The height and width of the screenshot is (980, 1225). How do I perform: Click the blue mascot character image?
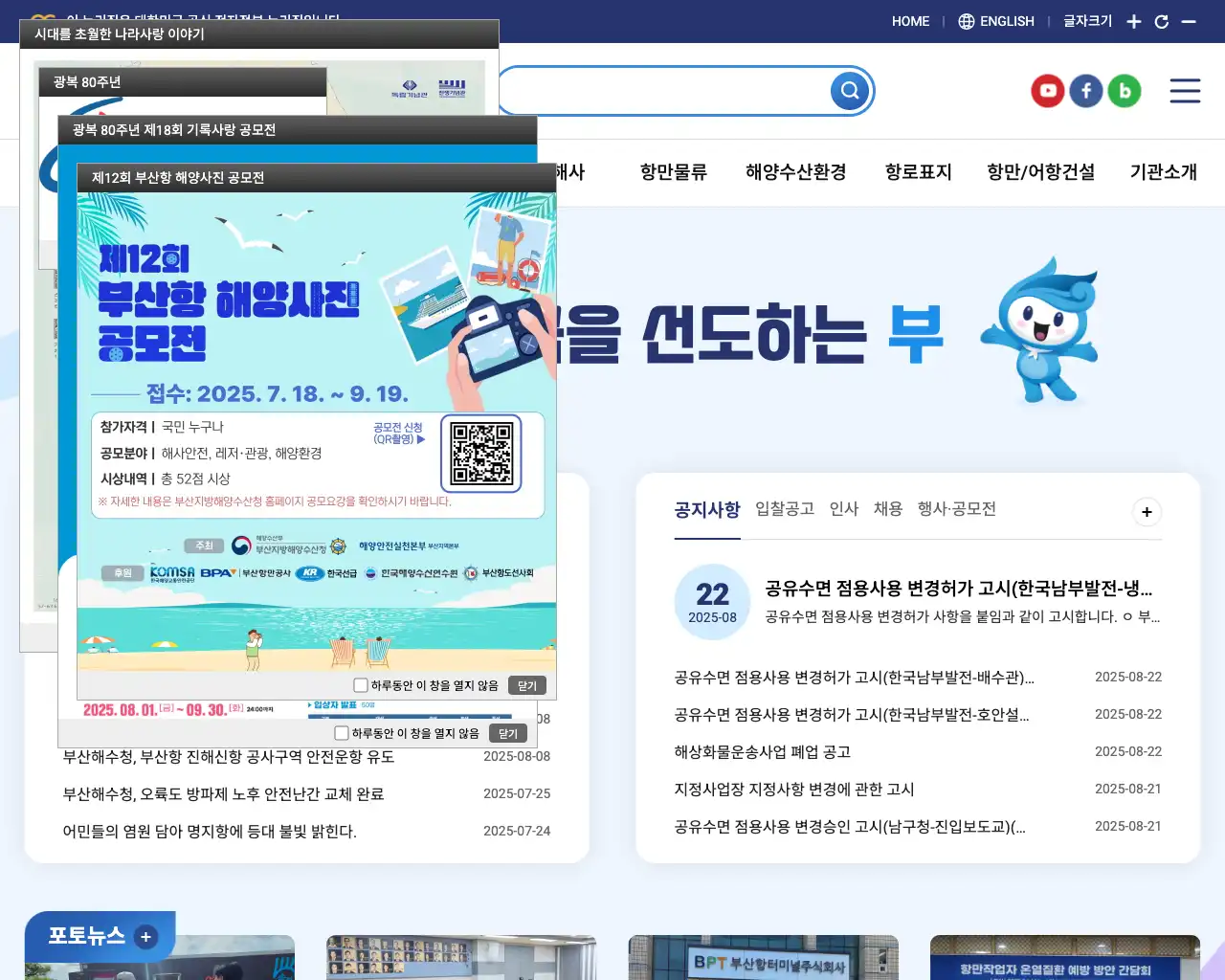[1041, 331]
